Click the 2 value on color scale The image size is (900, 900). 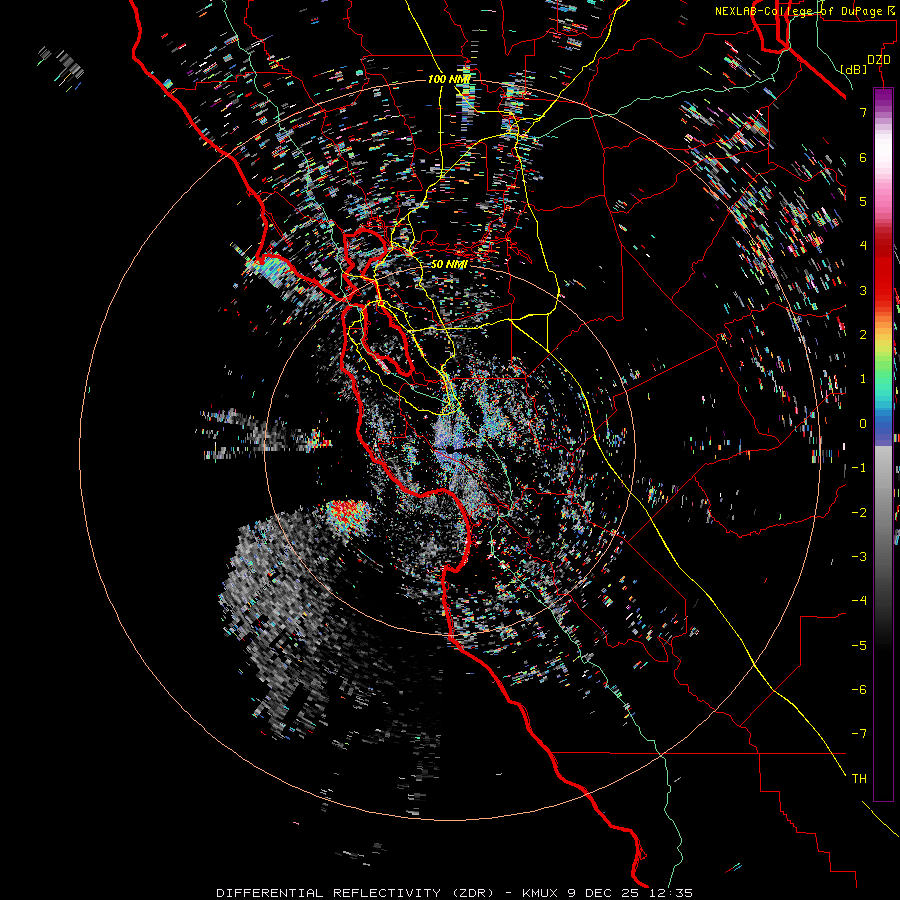click(x=863, y=334)
